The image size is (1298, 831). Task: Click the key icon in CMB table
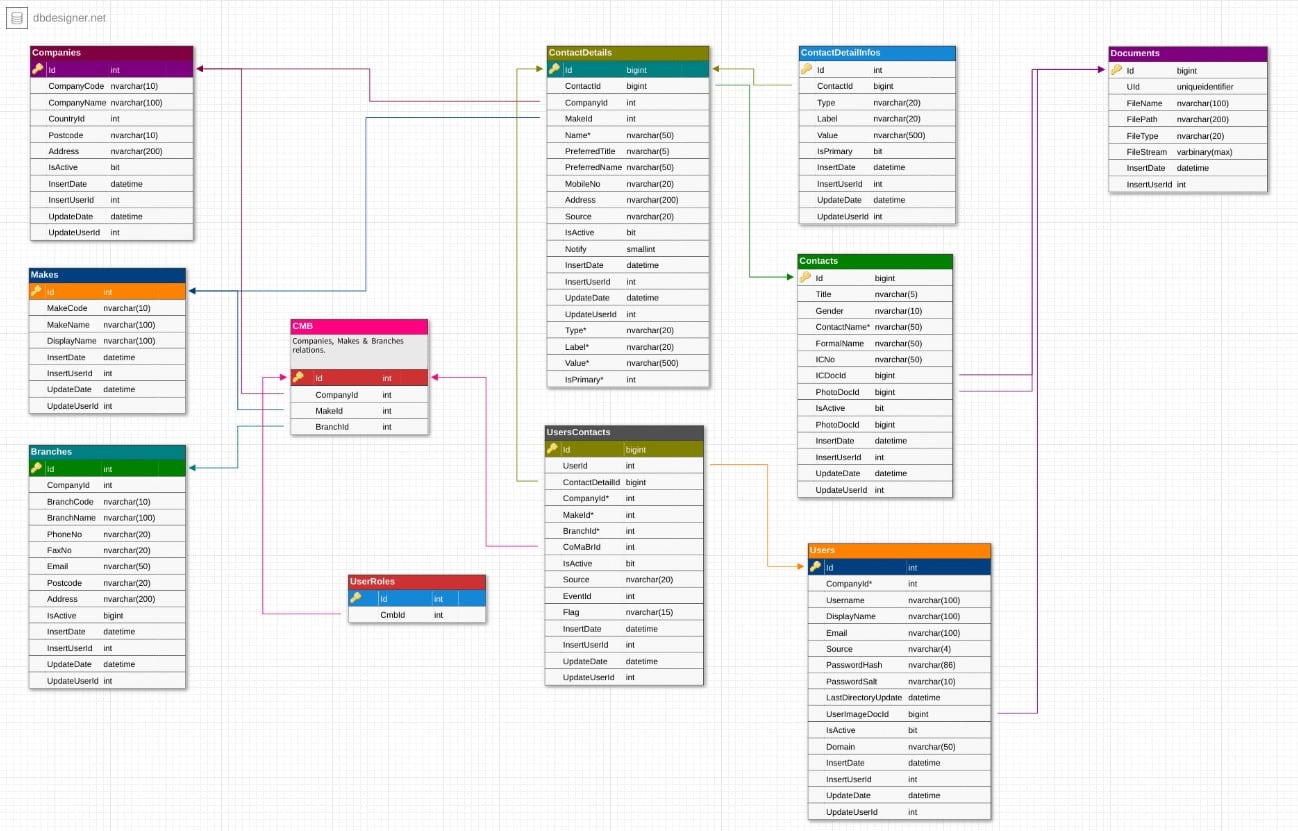(298, 378)
